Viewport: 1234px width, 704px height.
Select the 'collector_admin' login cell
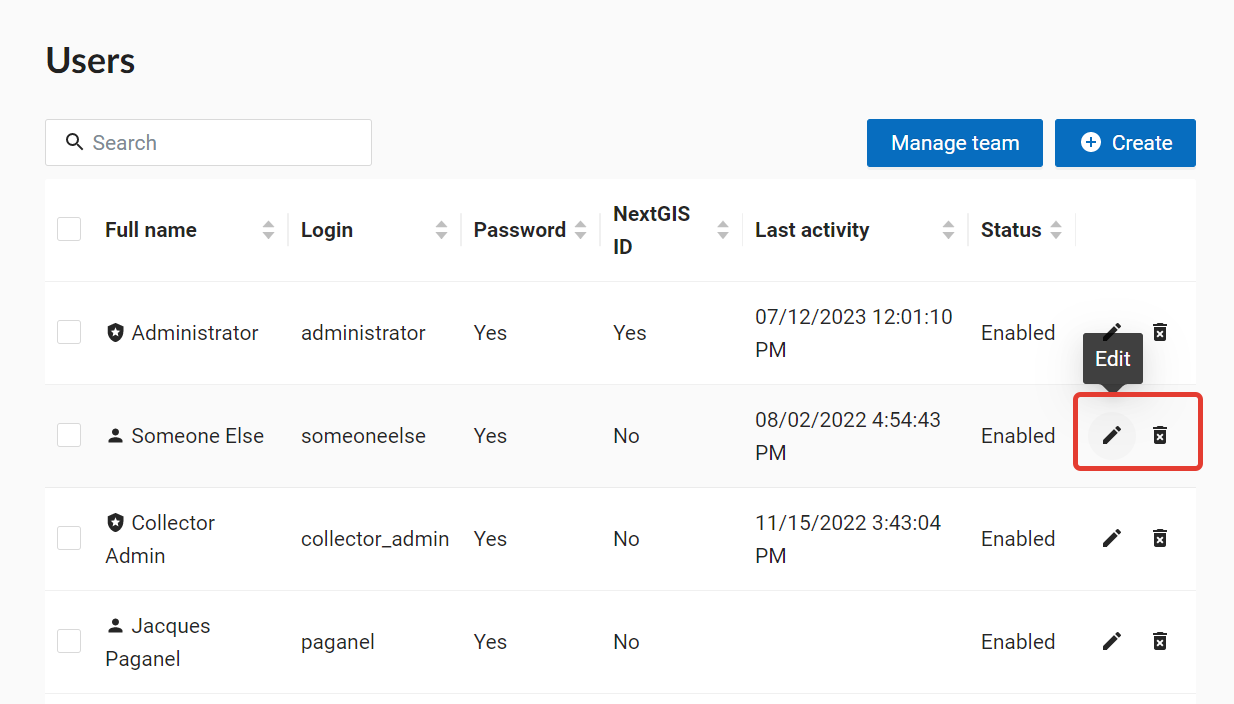tap(375, 539)
